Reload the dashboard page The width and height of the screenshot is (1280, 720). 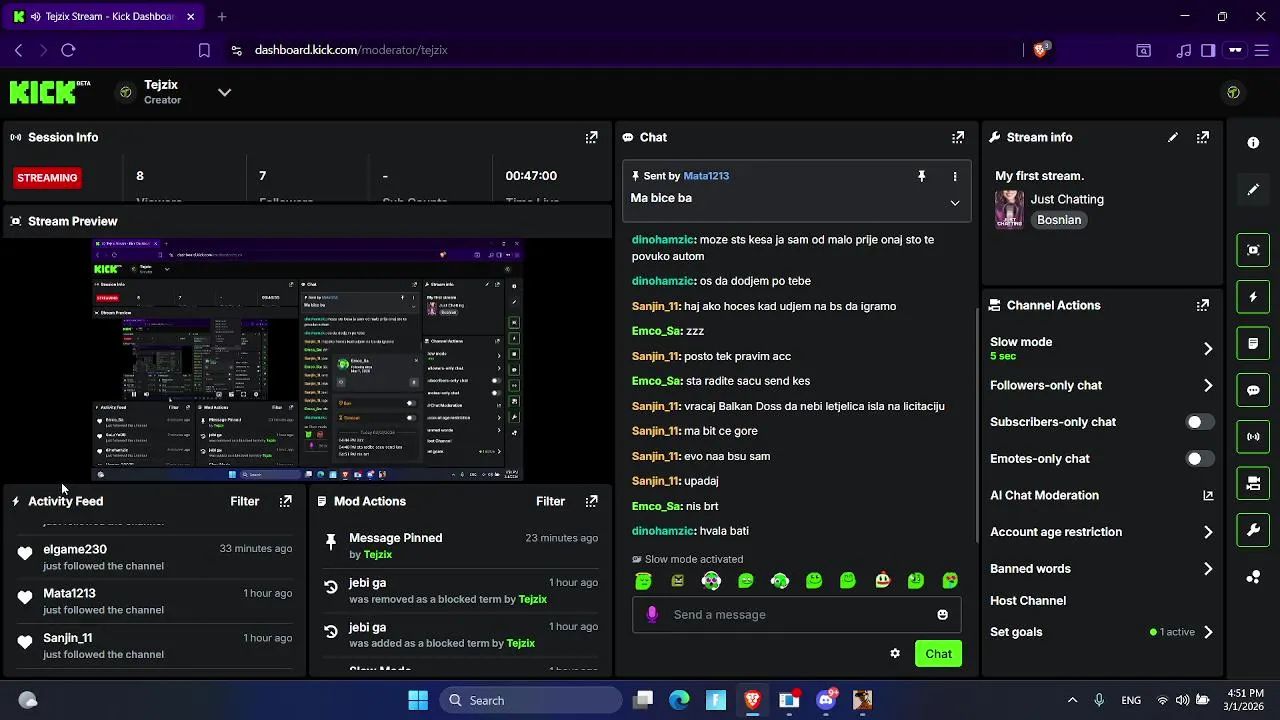point(68,50)
